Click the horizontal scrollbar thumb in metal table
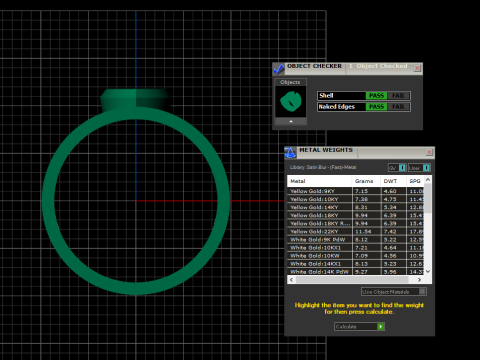The width and height of the screenshot is (480, 360). pyautogui.click(x=352, y=280)
